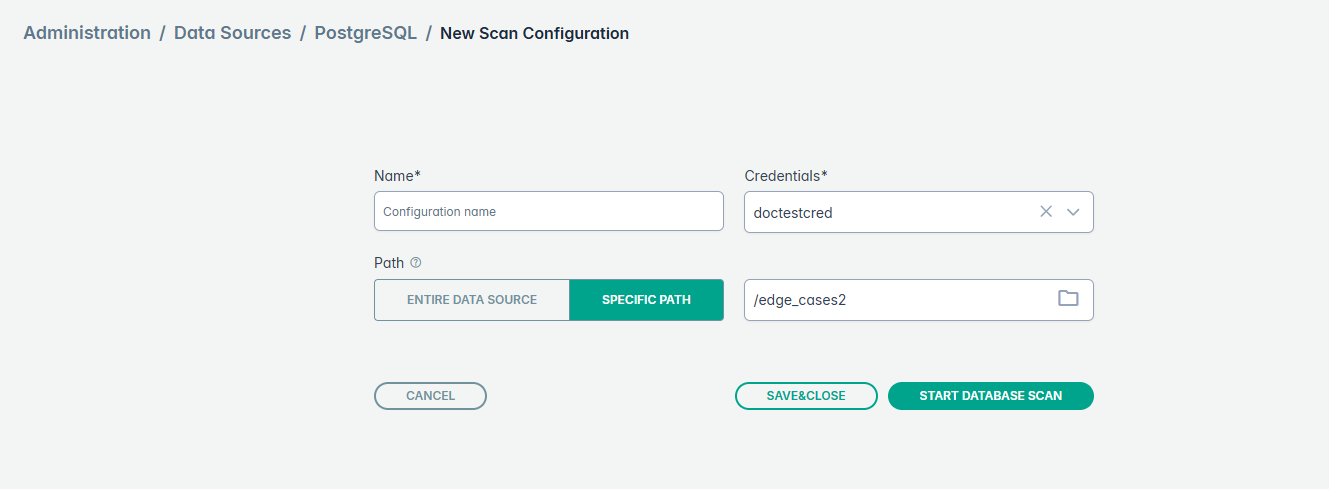Click the Credentials* field label
Image resolution: width=1329 pixels, height=489 pixels.
[786, 176]
